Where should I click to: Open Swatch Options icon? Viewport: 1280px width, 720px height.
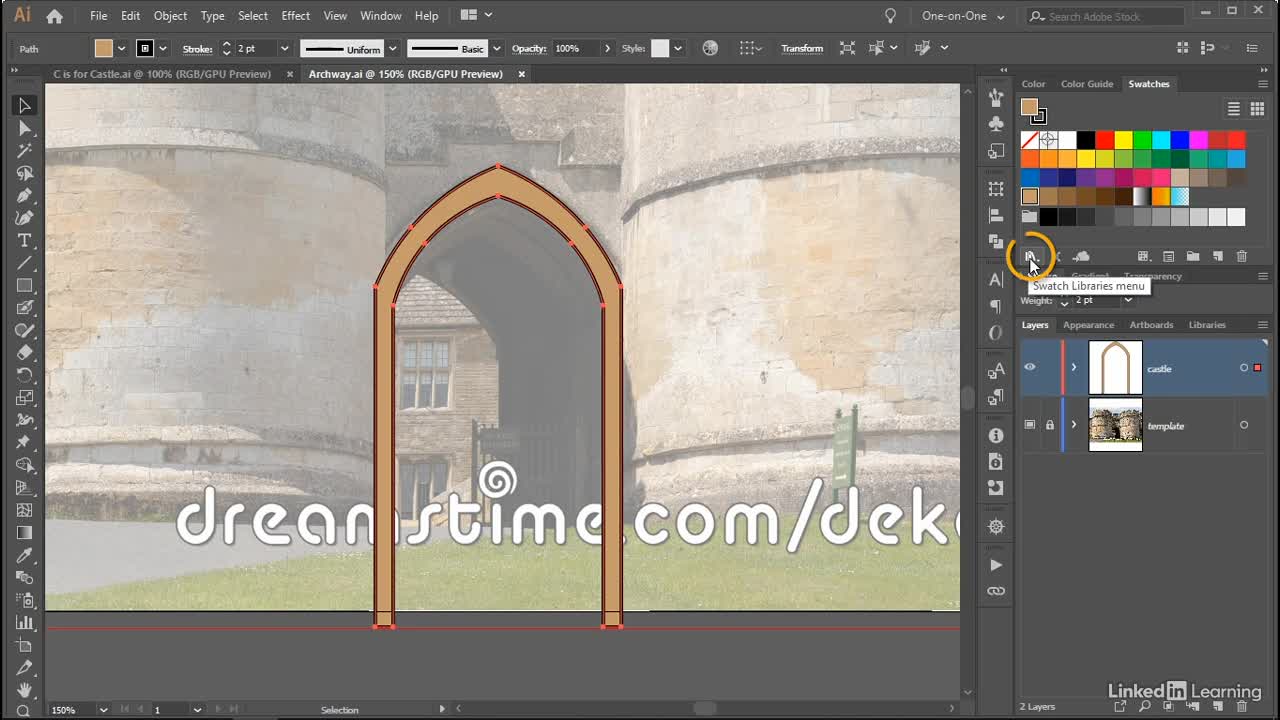(1168, 257)
